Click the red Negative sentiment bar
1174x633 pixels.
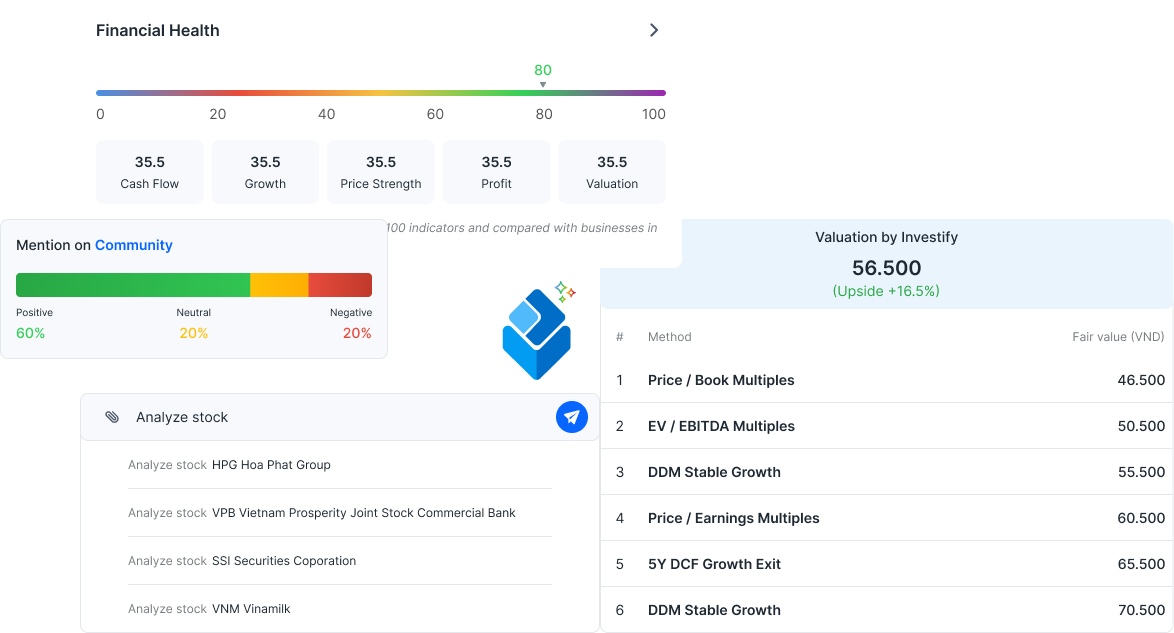point(340,285)
